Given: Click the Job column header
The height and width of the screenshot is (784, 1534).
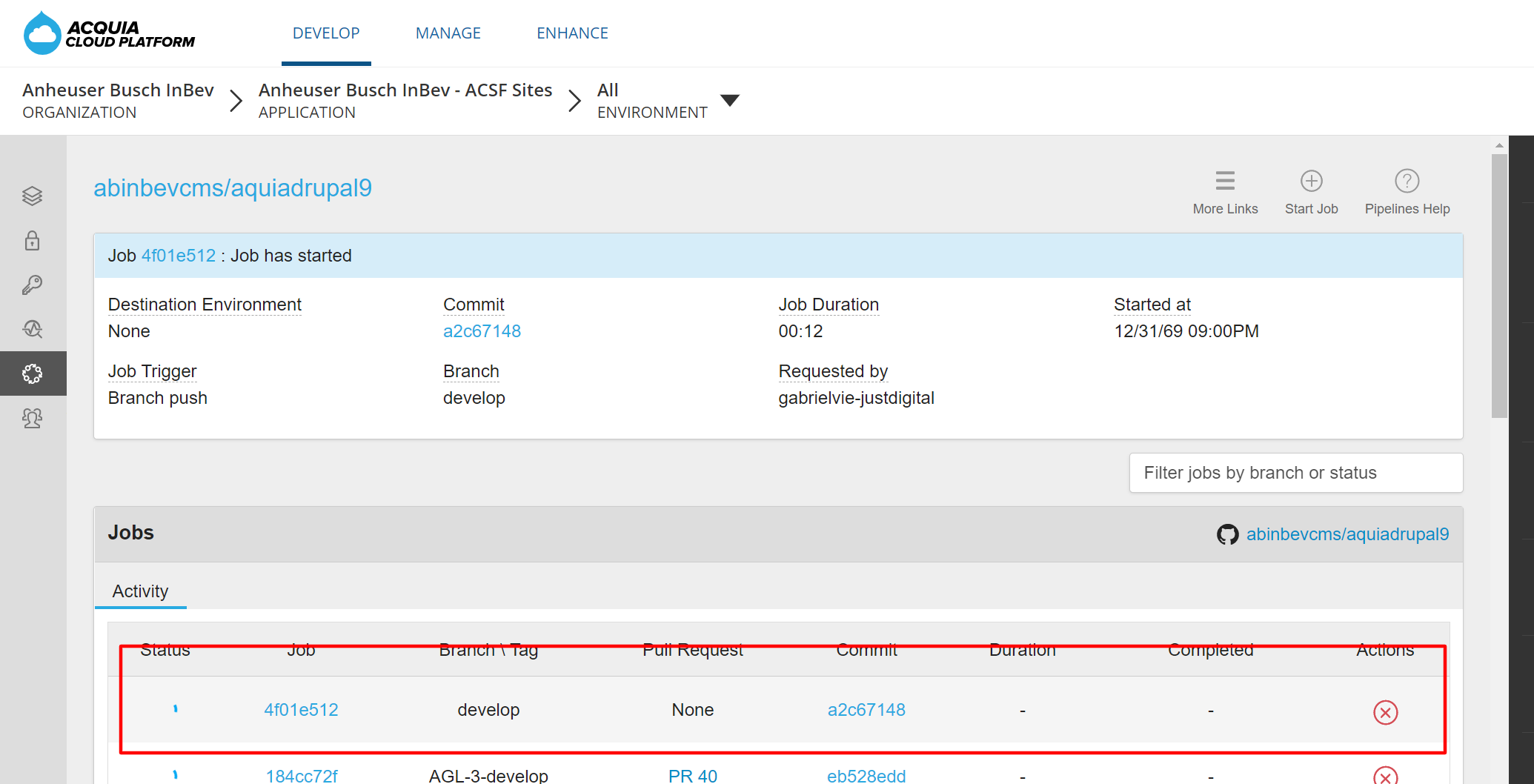Looking at the screenshot, I should (301, 650).
